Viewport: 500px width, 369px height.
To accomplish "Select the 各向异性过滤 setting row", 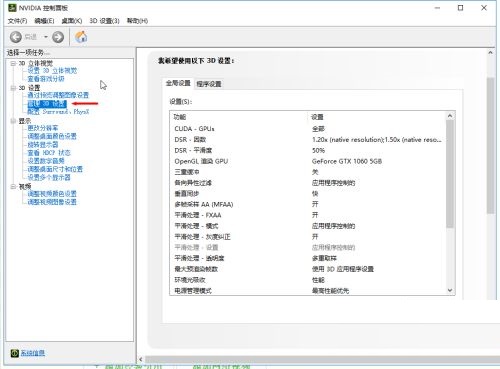I will click(308, 183).
